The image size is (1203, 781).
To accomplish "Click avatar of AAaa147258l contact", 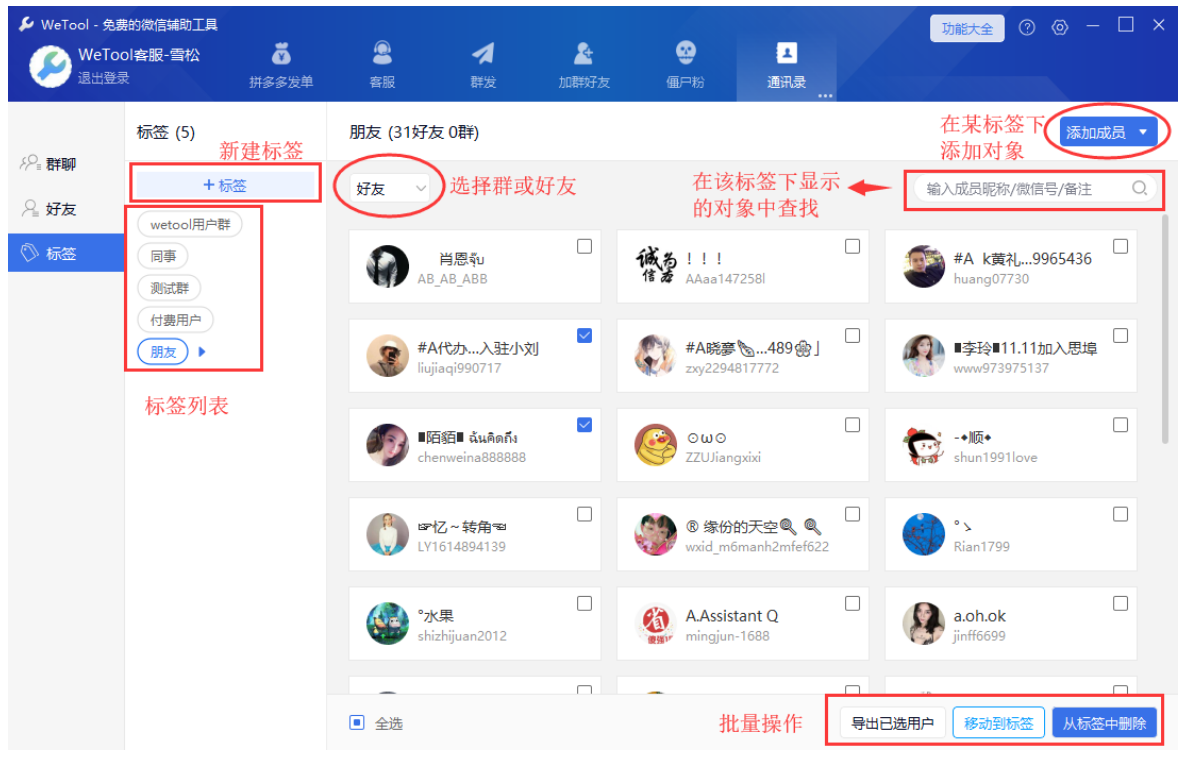I will tap(656, 267).
